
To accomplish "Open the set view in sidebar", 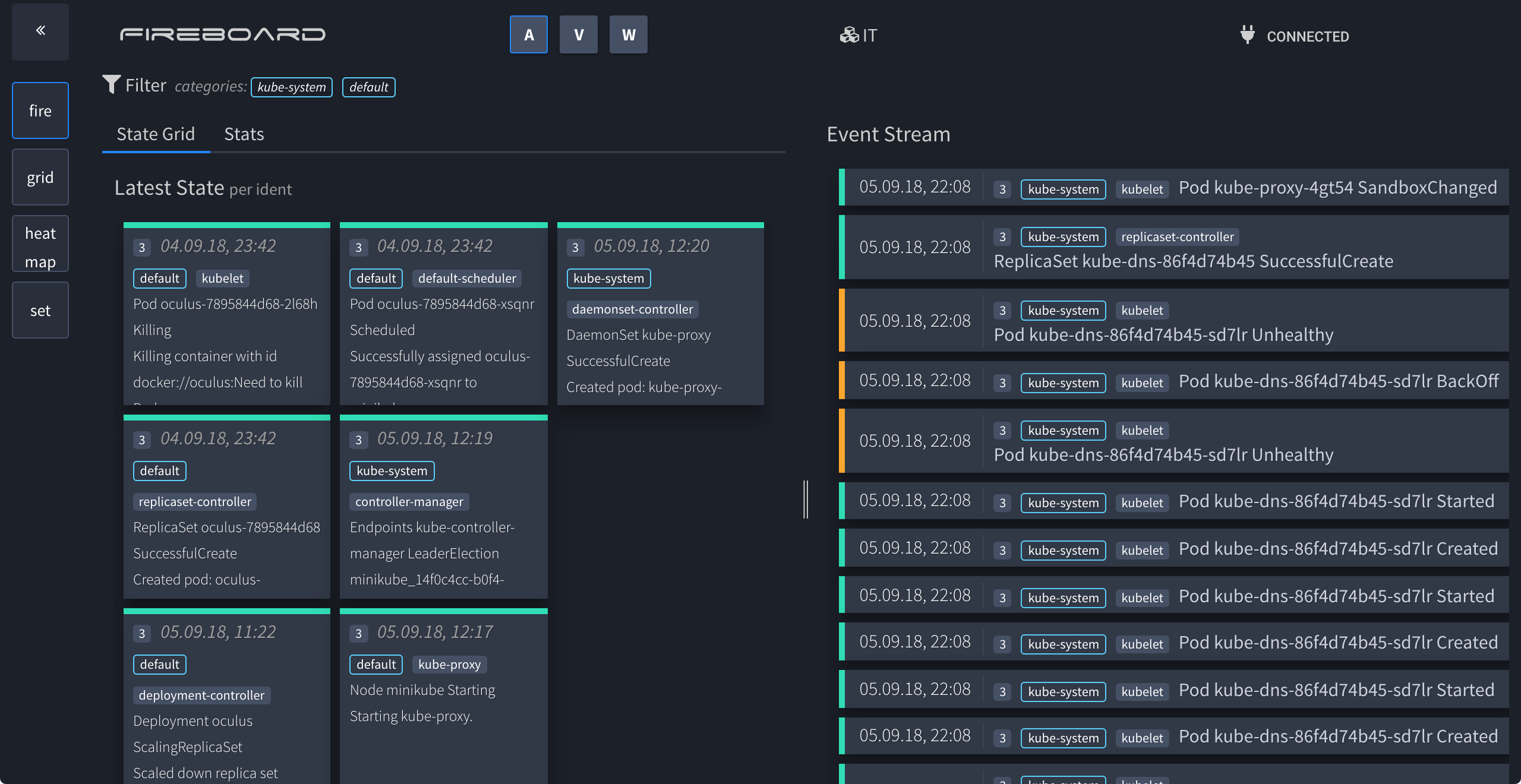I will click(40, 310).
